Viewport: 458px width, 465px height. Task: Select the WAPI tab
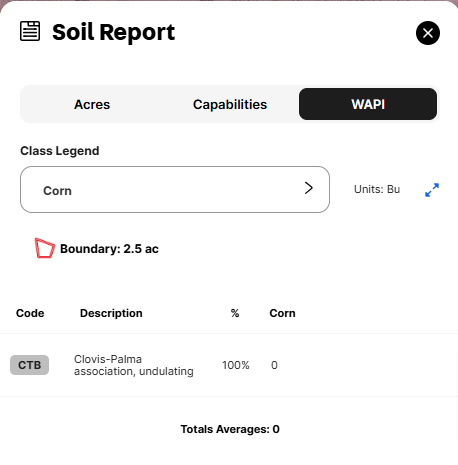(x=368, y=104)
